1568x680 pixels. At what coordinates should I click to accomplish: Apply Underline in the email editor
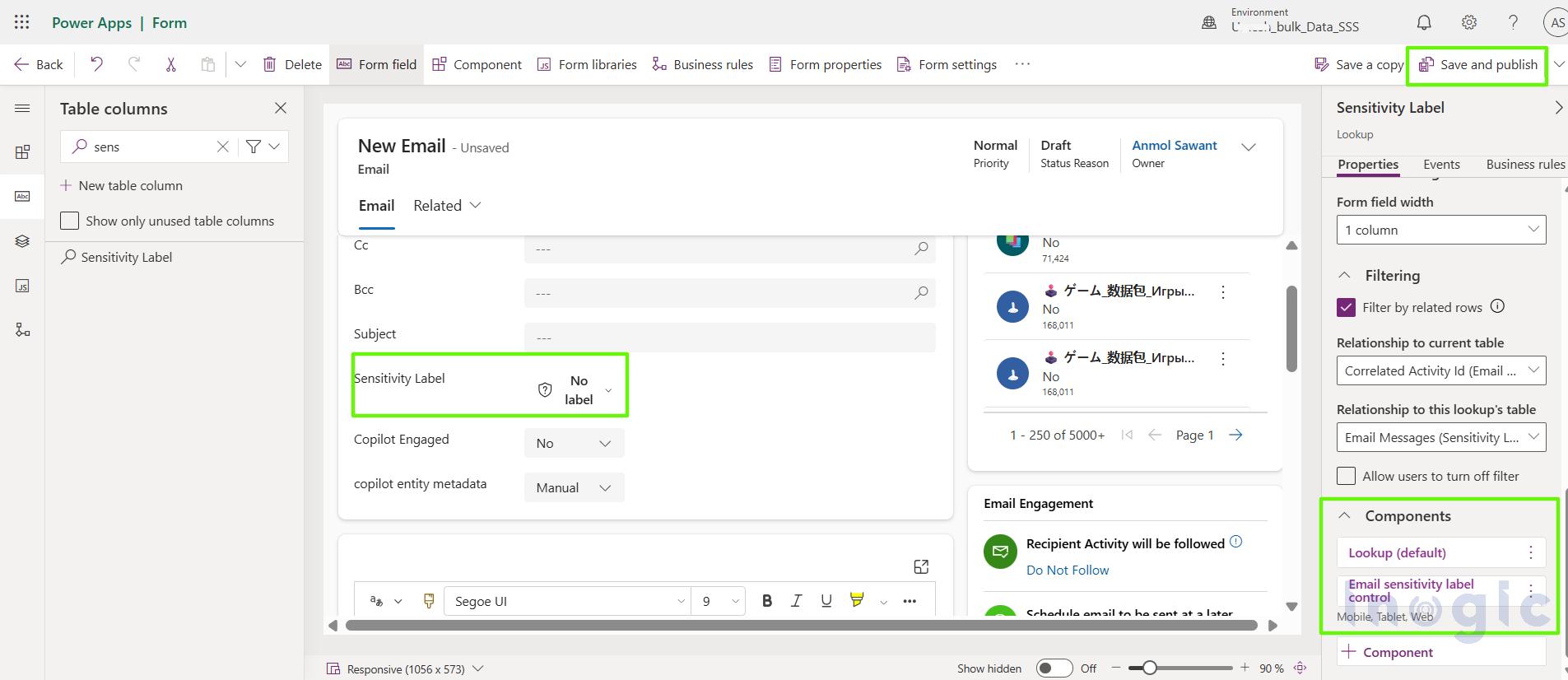click(826, 601)
